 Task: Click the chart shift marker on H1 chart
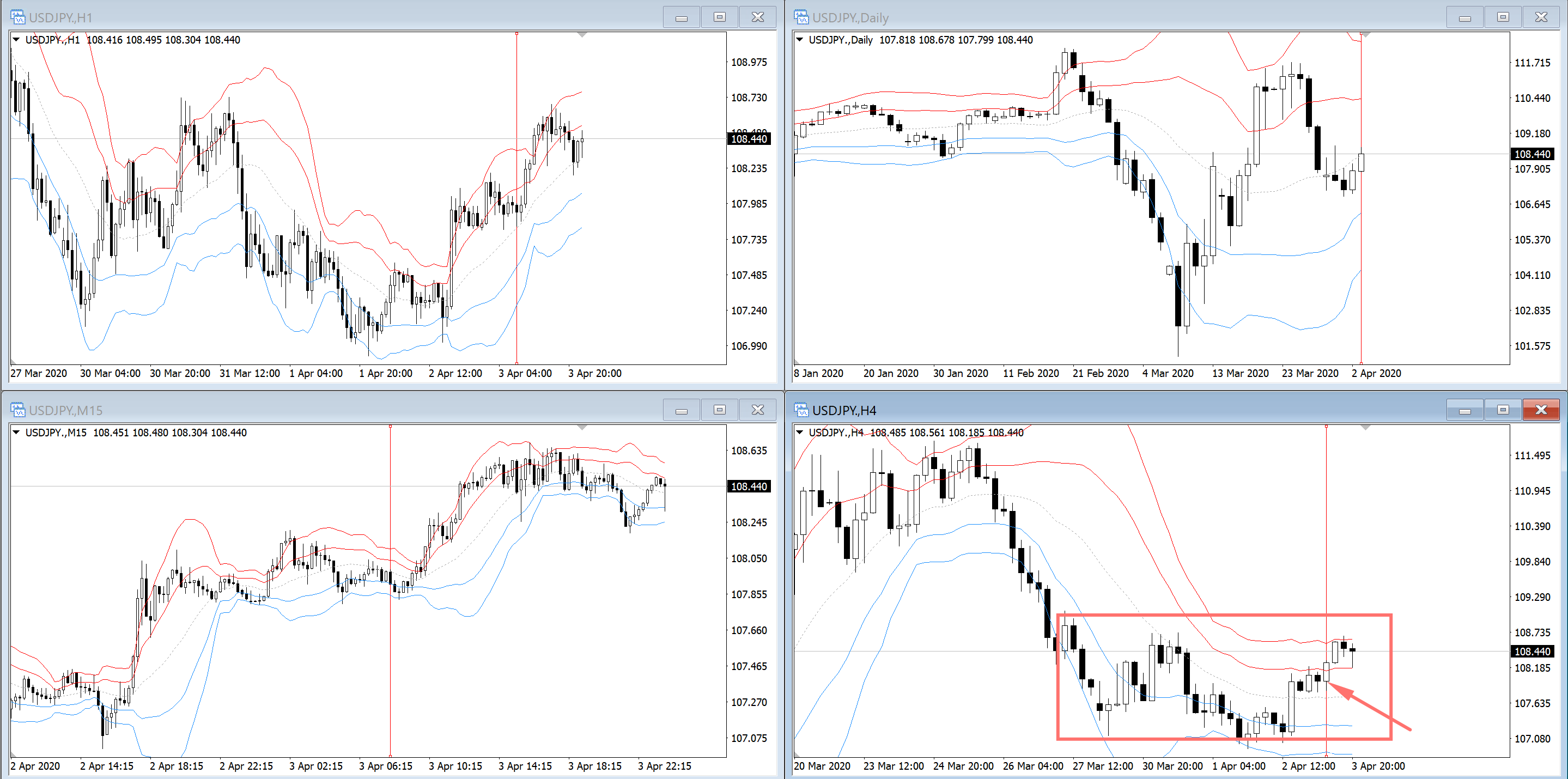[x=582, y=35]
